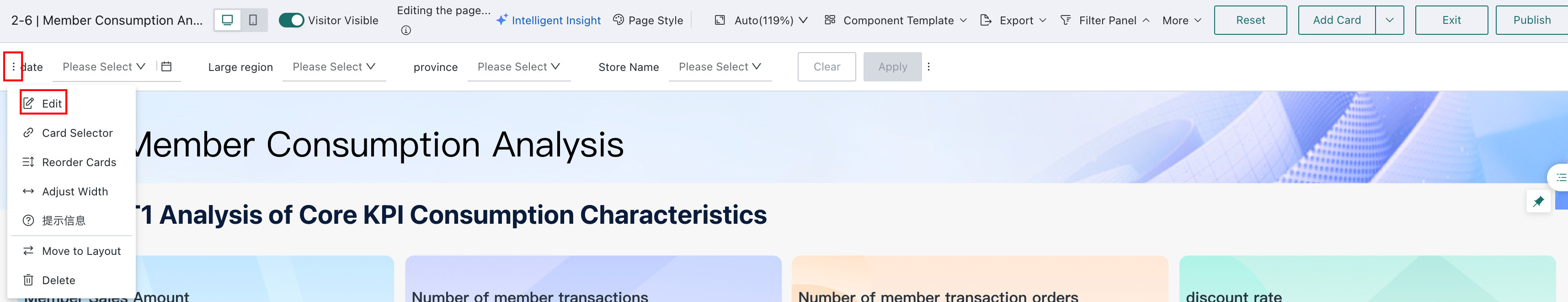
Task: Expand the Add Card dropdown arrow
Action: pyautogui.click(x=1389, y=20)
